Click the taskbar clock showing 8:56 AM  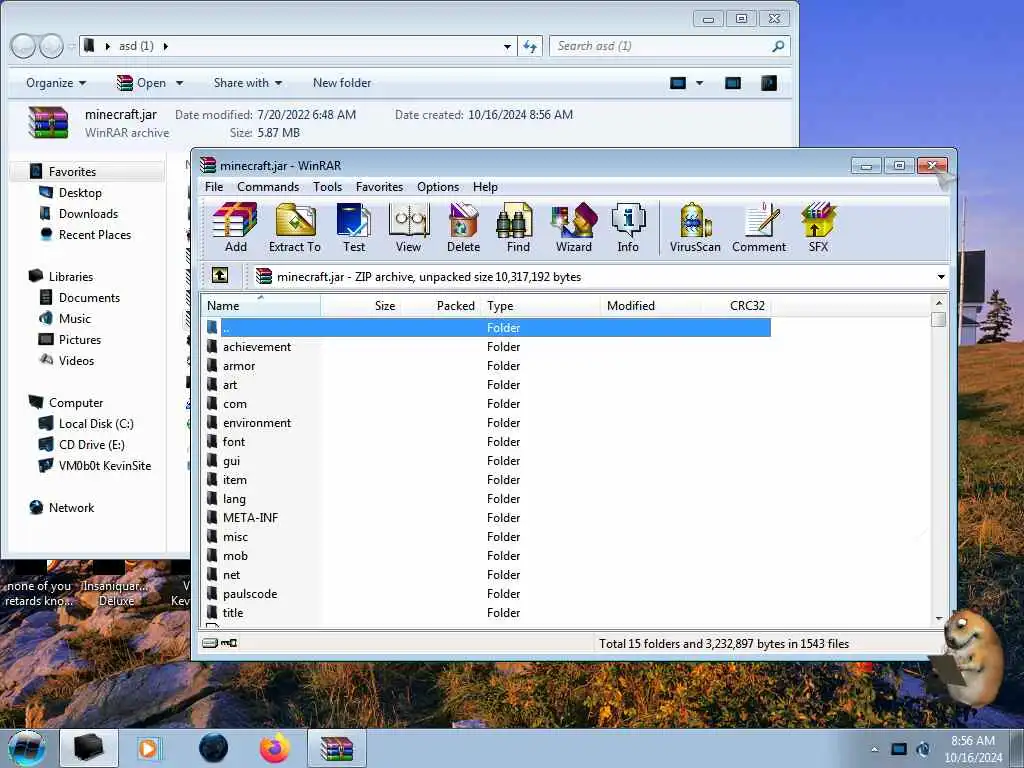click(972, 749)
